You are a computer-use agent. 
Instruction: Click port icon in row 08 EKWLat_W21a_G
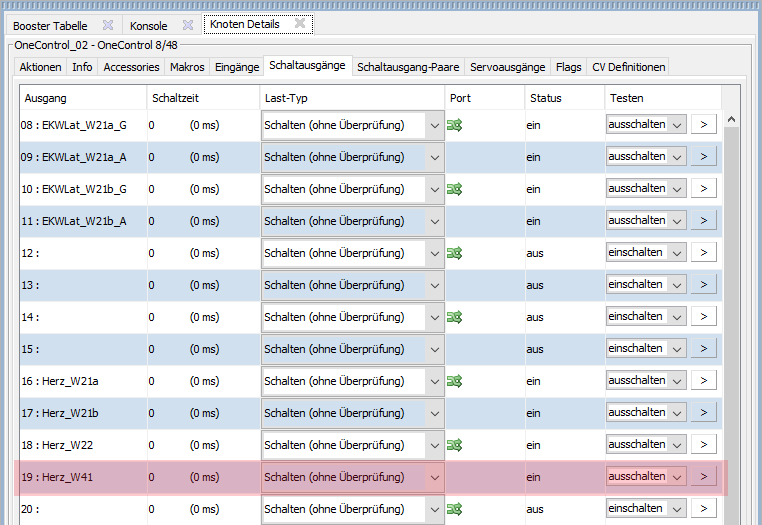click(x=454, y=125)
